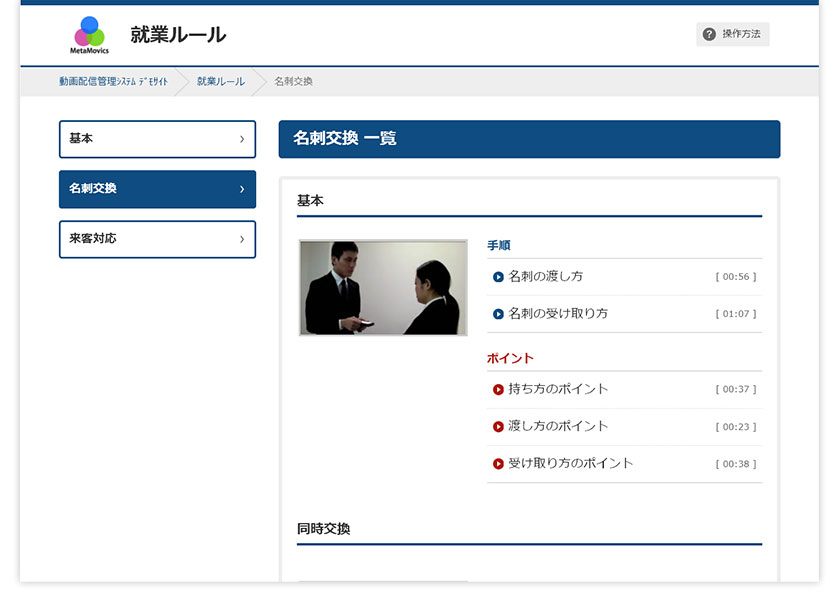840x600 pixels.
Task: Click the 手順 section heading
Action: coord(499,245)
